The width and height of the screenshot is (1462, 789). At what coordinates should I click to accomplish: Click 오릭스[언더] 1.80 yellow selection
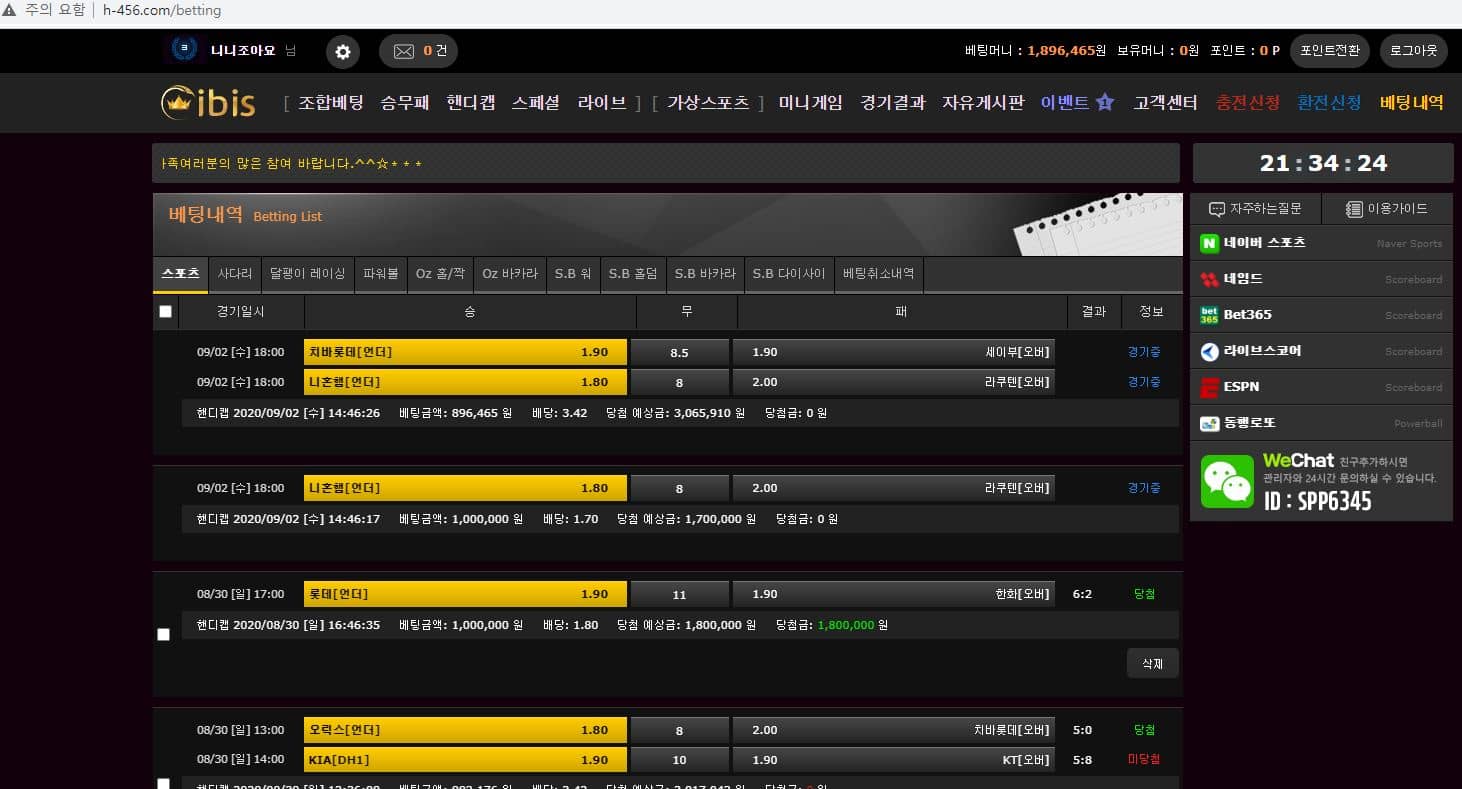pyautogui.click(x=465, y=730)
